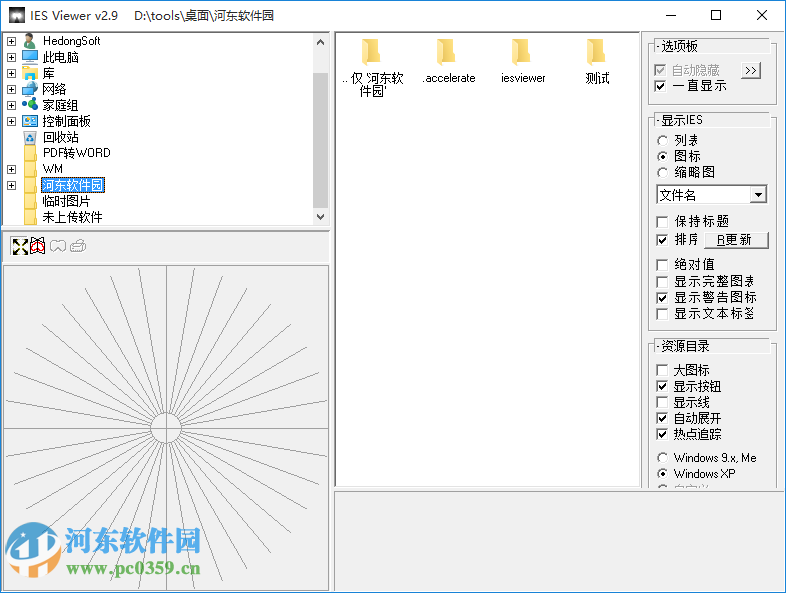Enable the 显示线 checkbox

pyautogui.click(x=662, y=402)
